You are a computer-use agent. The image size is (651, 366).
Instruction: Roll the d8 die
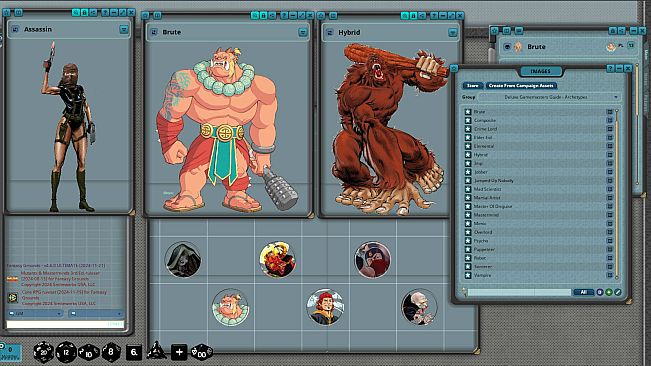pyautogui.click(x=111, y=352)
